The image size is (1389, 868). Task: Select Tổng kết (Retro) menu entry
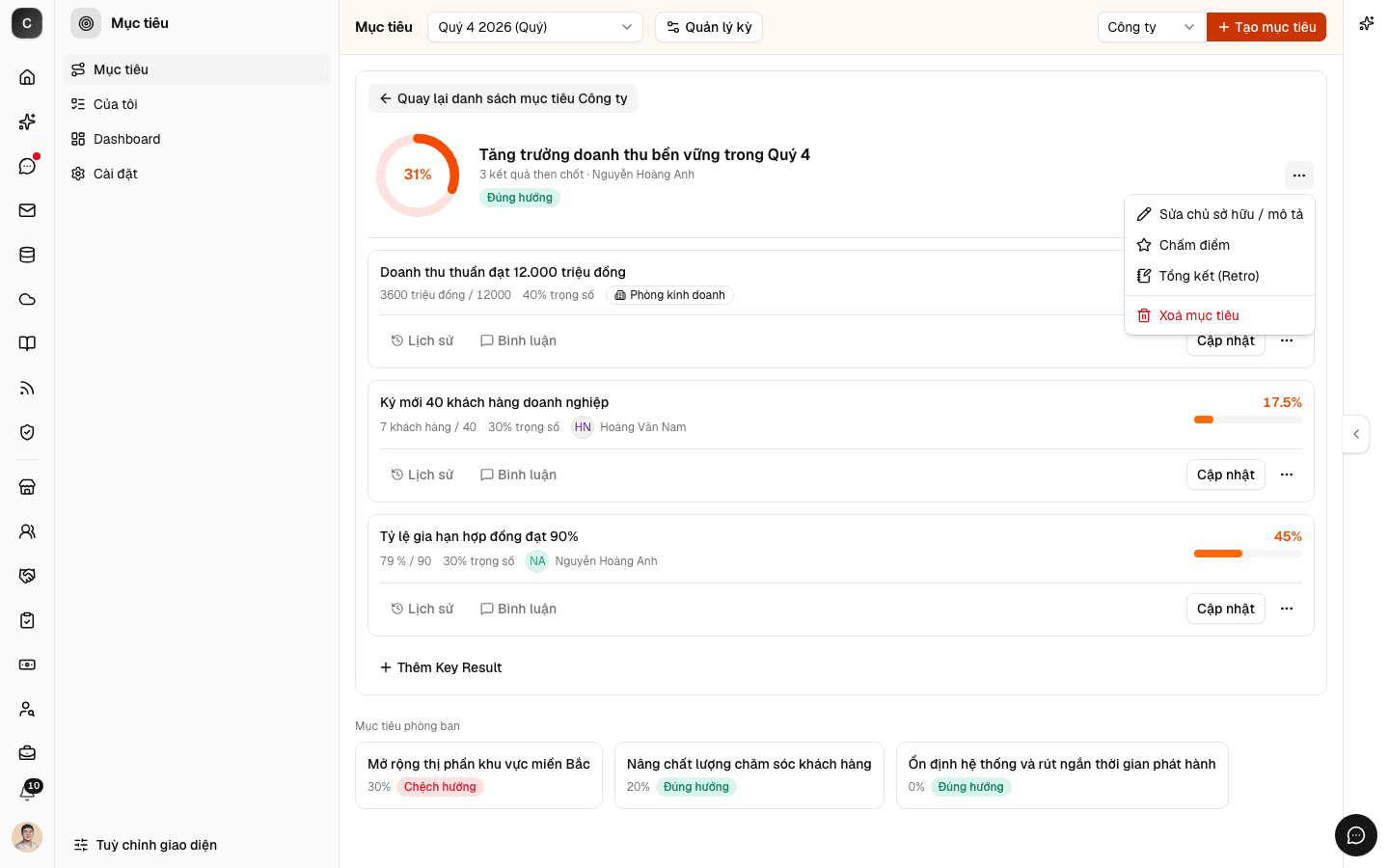[x=1219, y=276]
